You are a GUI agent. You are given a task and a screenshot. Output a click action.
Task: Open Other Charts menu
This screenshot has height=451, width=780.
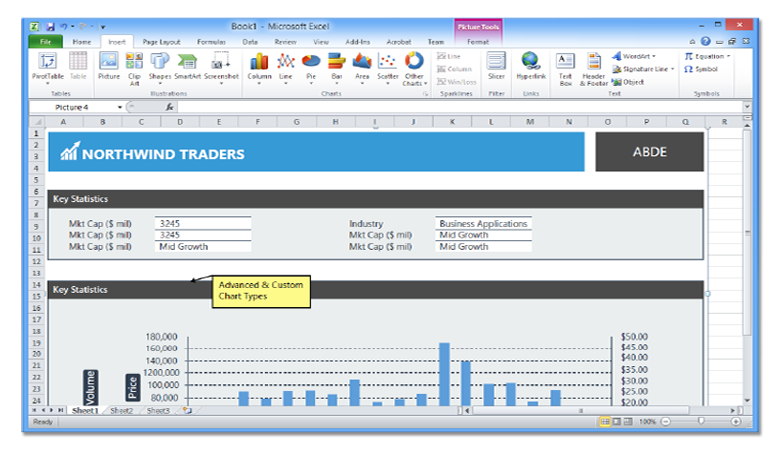pyautogui.click(x=414, y=69)
